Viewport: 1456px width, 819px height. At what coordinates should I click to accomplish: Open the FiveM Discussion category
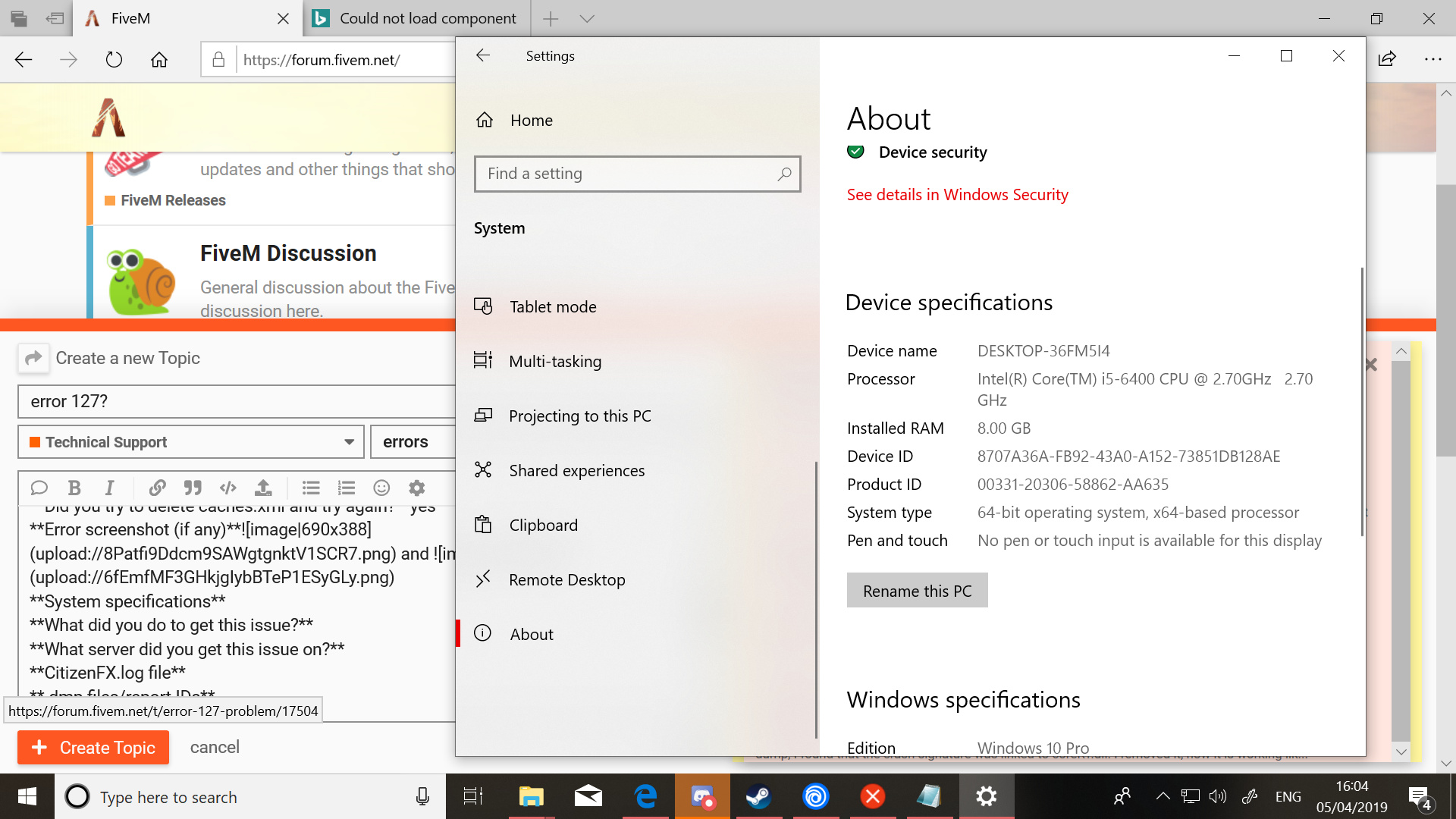pos(288,253)
